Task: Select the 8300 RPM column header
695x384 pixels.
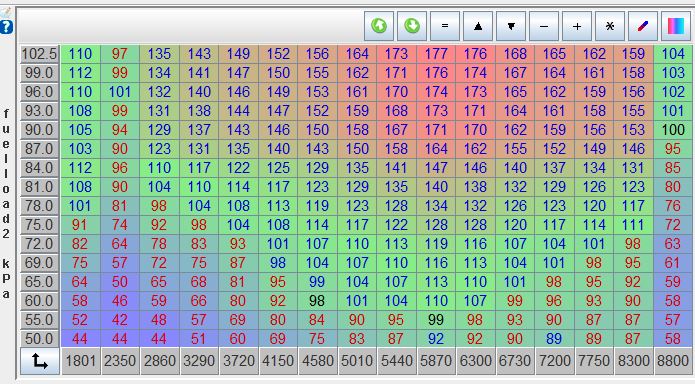Action: pyautogui.click(x=633, y=361)
